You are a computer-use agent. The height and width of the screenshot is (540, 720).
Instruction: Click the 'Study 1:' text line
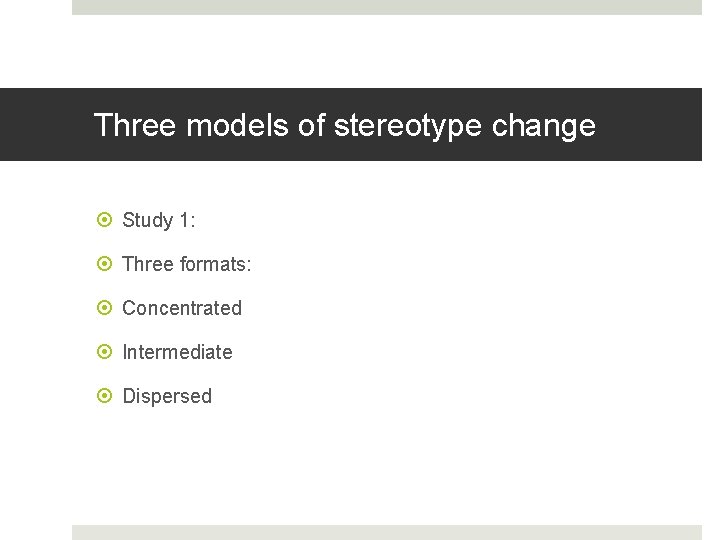158,220
